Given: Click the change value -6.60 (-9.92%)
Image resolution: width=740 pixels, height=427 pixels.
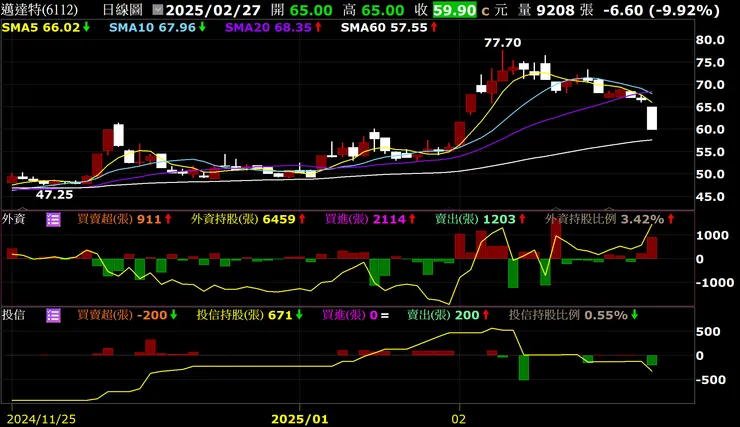Looking at the screenshot, I should 662,10.
